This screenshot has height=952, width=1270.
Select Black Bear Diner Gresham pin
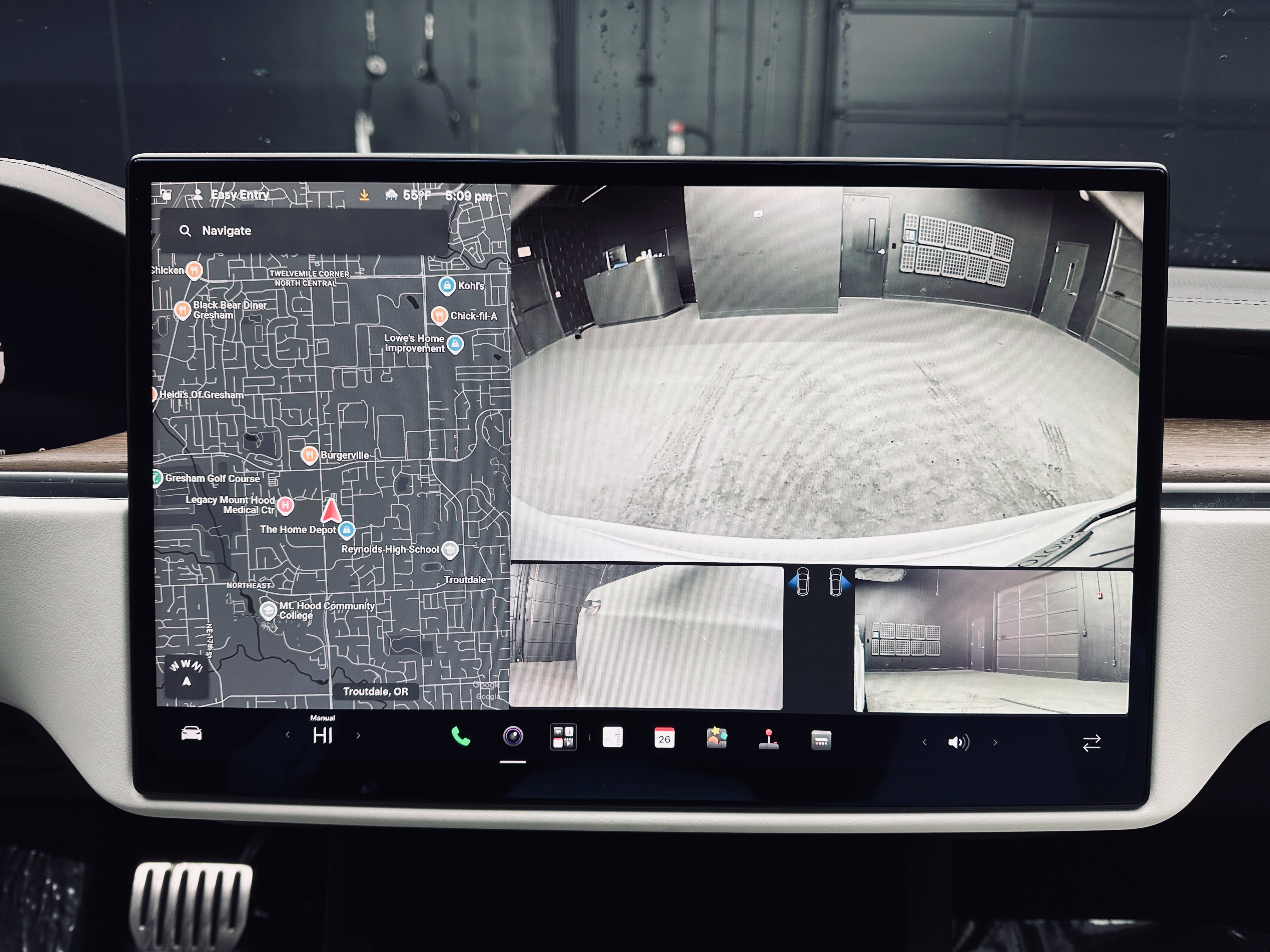click(x=183, y=310)
